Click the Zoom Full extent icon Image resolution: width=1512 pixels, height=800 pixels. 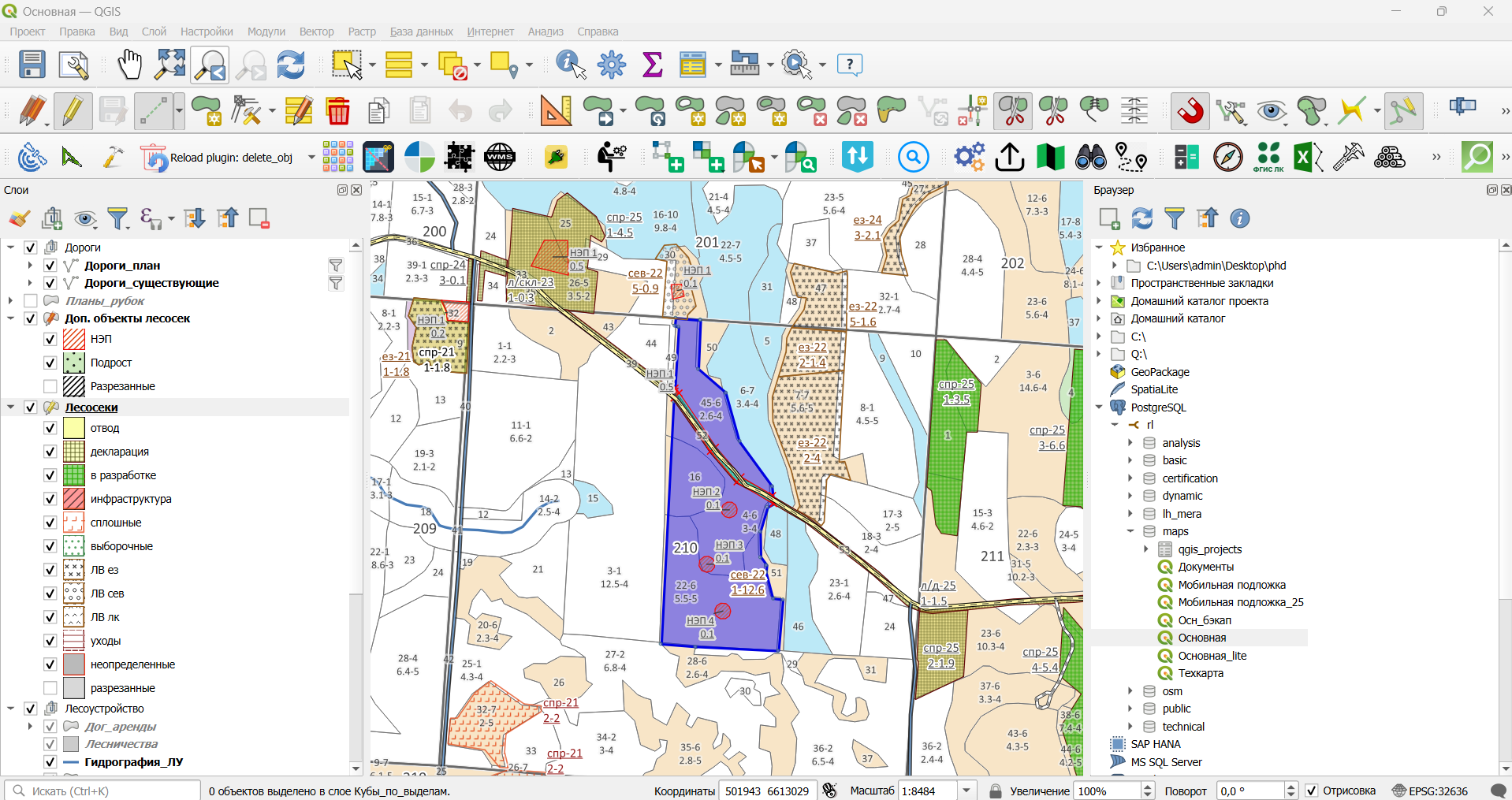point(169,64)
